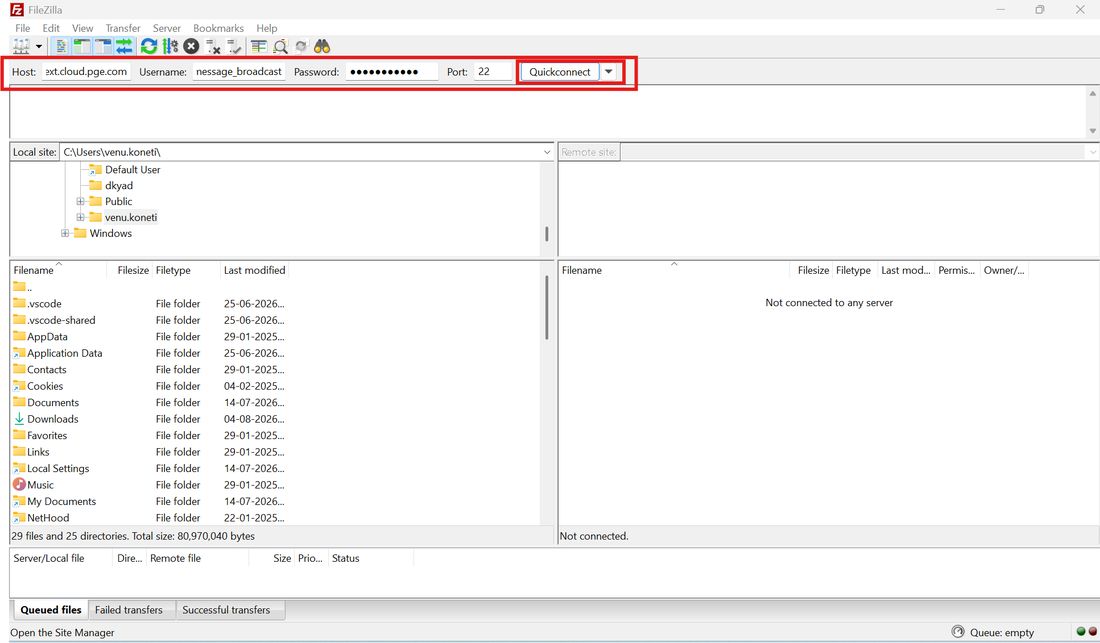Expand the Public folder in tree
This screenshot has height=643, width=1100.
pos(80,201)
